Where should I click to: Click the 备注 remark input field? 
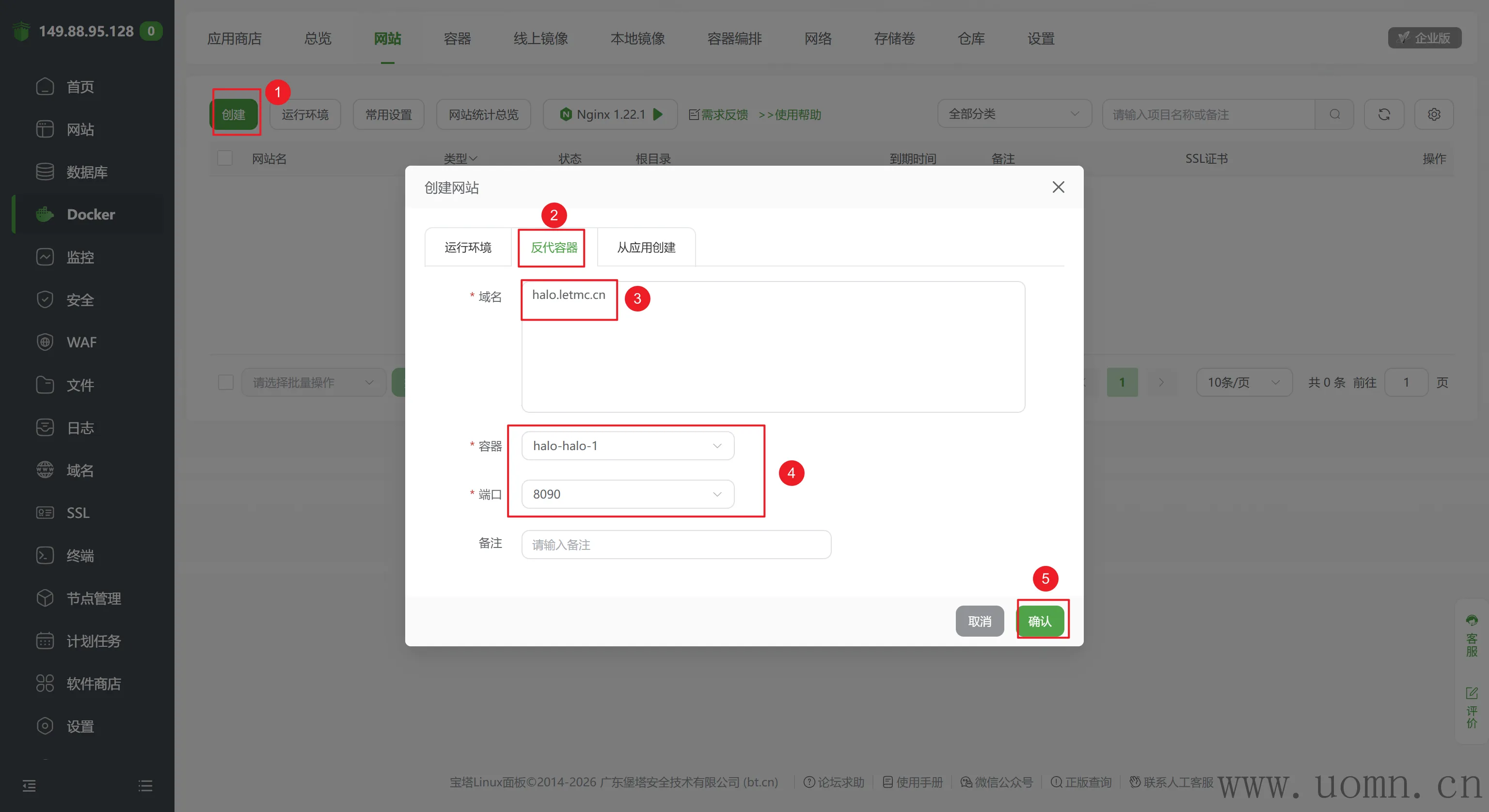(676, 545)
